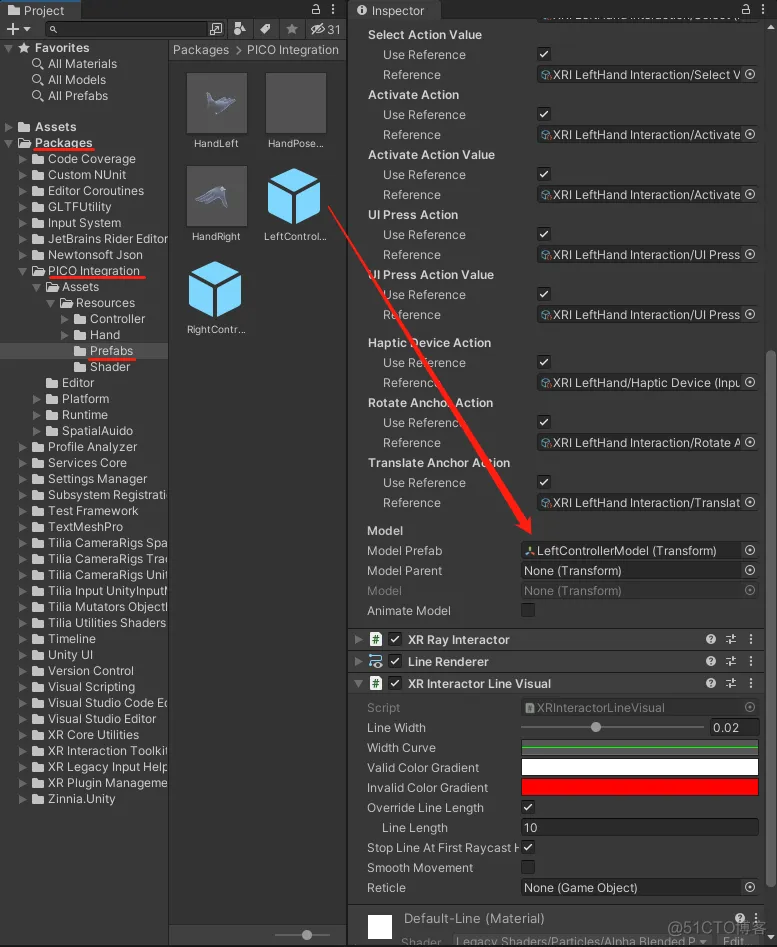Click the search by type icon

click(x=240, y=29)
